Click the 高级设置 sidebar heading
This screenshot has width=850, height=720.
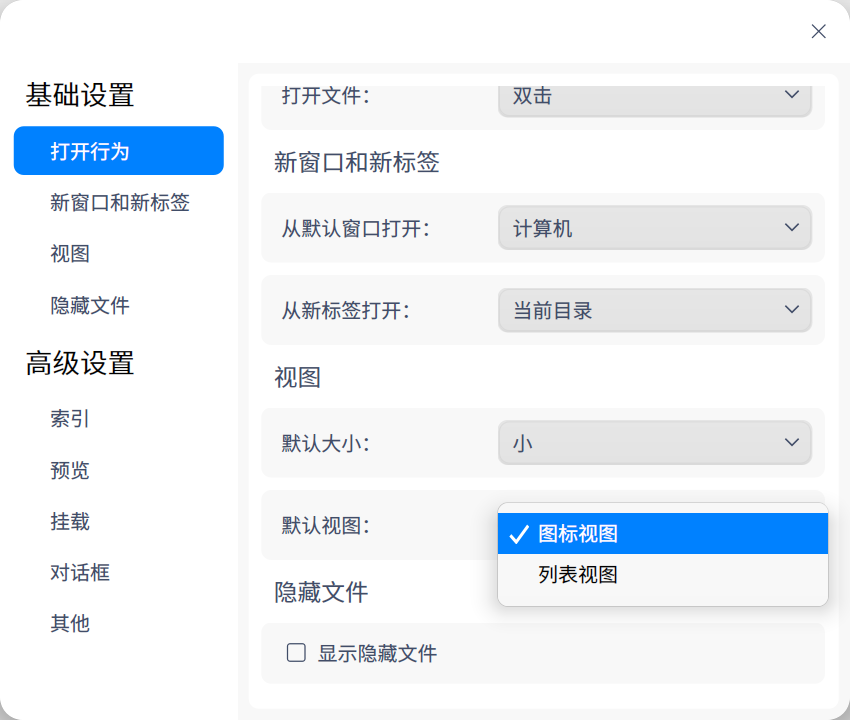tap(80, 363)
